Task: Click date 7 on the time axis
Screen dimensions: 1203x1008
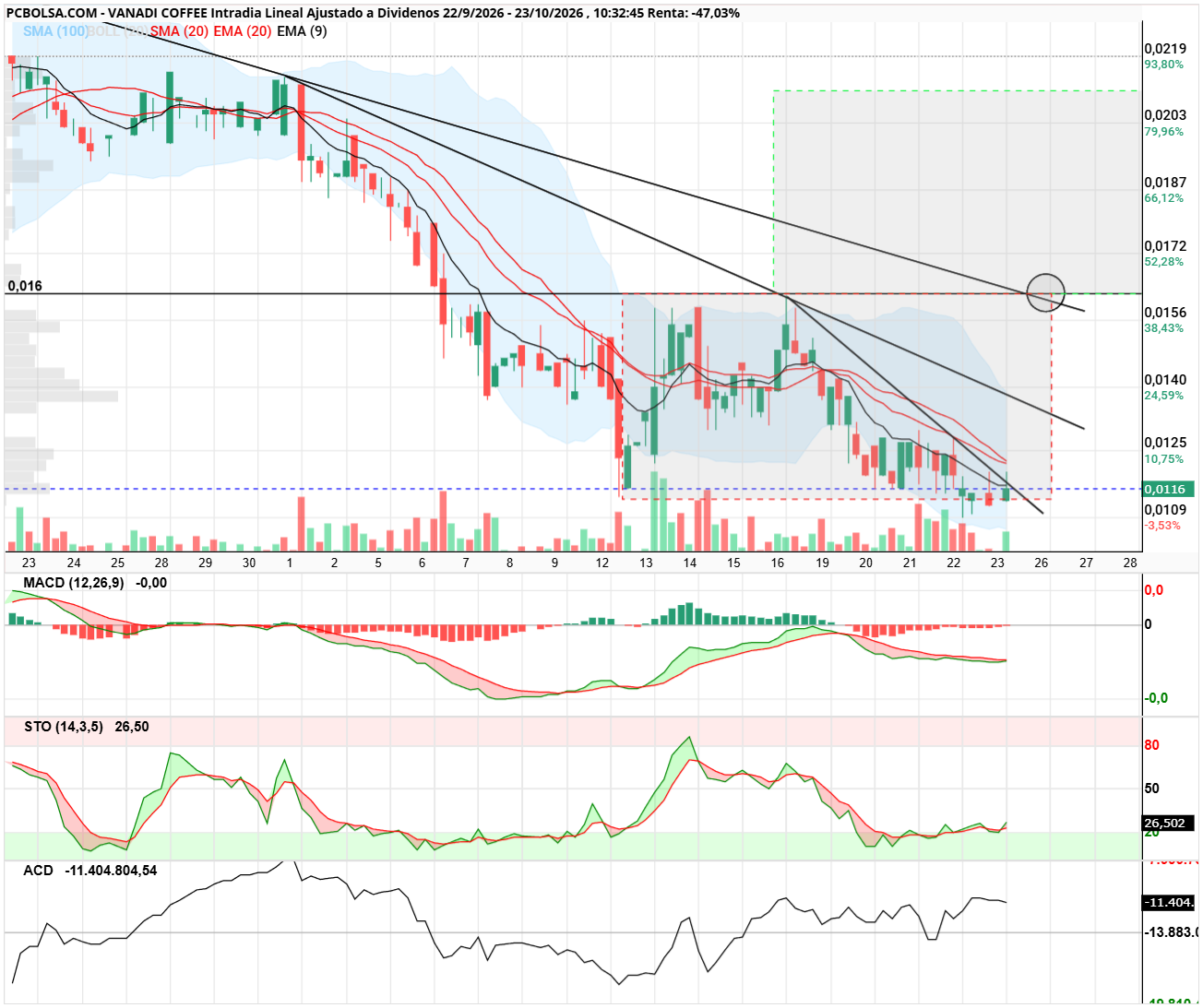Action: click(466, 563)
